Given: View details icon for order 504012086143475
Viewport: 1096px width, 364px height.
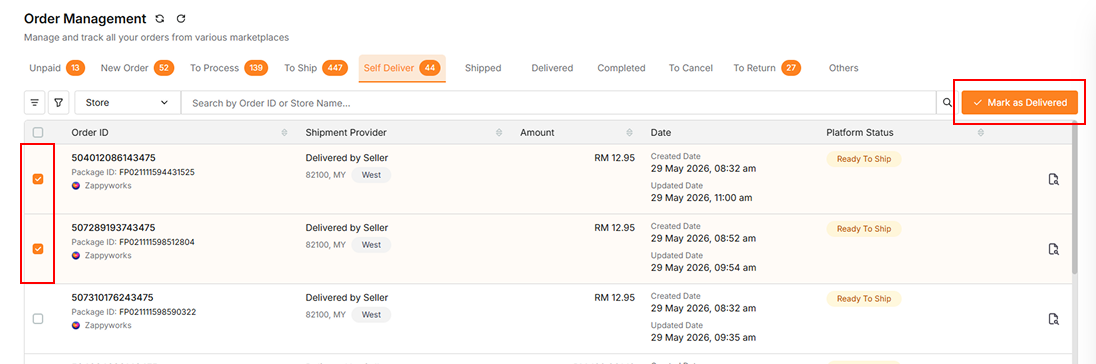Looking at the screenshot, I should (1053, 180).
